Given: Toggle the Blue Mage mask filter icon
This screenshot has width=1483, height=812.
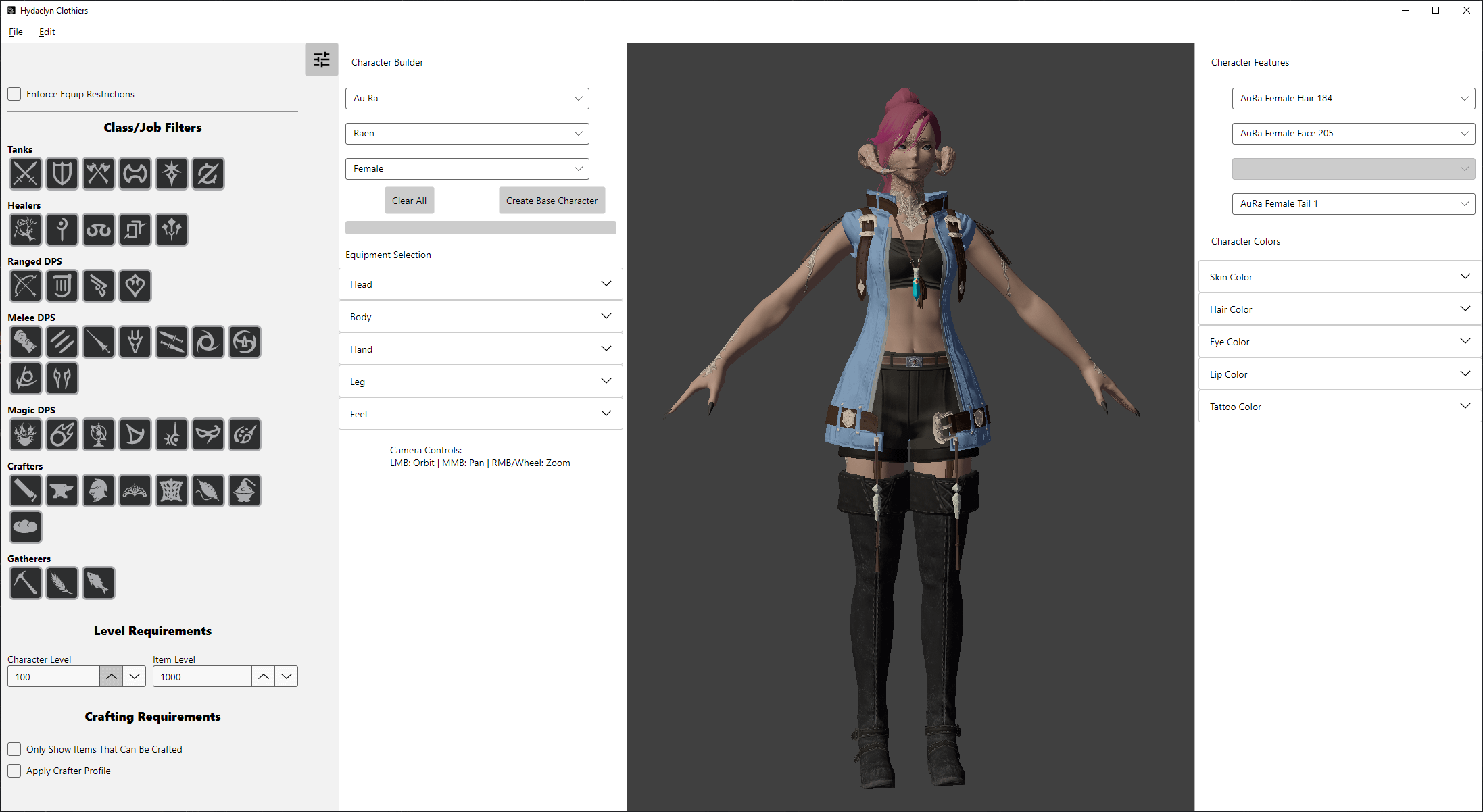Looking at the screenshot, I should [x=208, y=434].
